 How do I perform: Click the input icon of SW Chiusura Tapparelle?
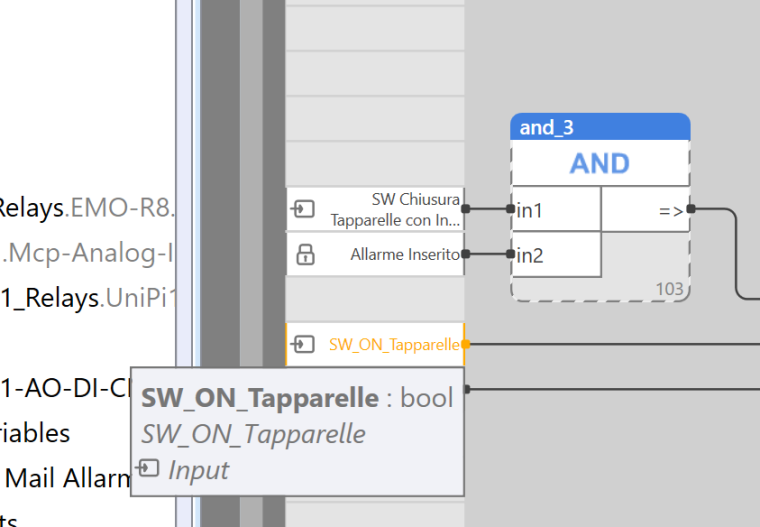click(302, 209)
